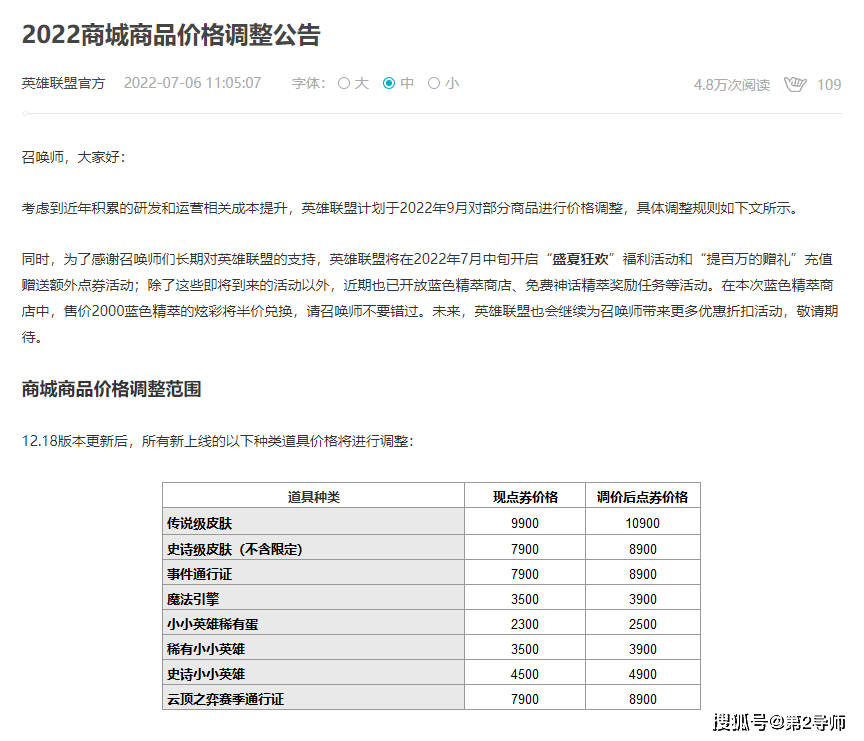Viewport: 864px width, 741px height.
Task: Click 魔法引擎 current price 3500
Action: 525,599
